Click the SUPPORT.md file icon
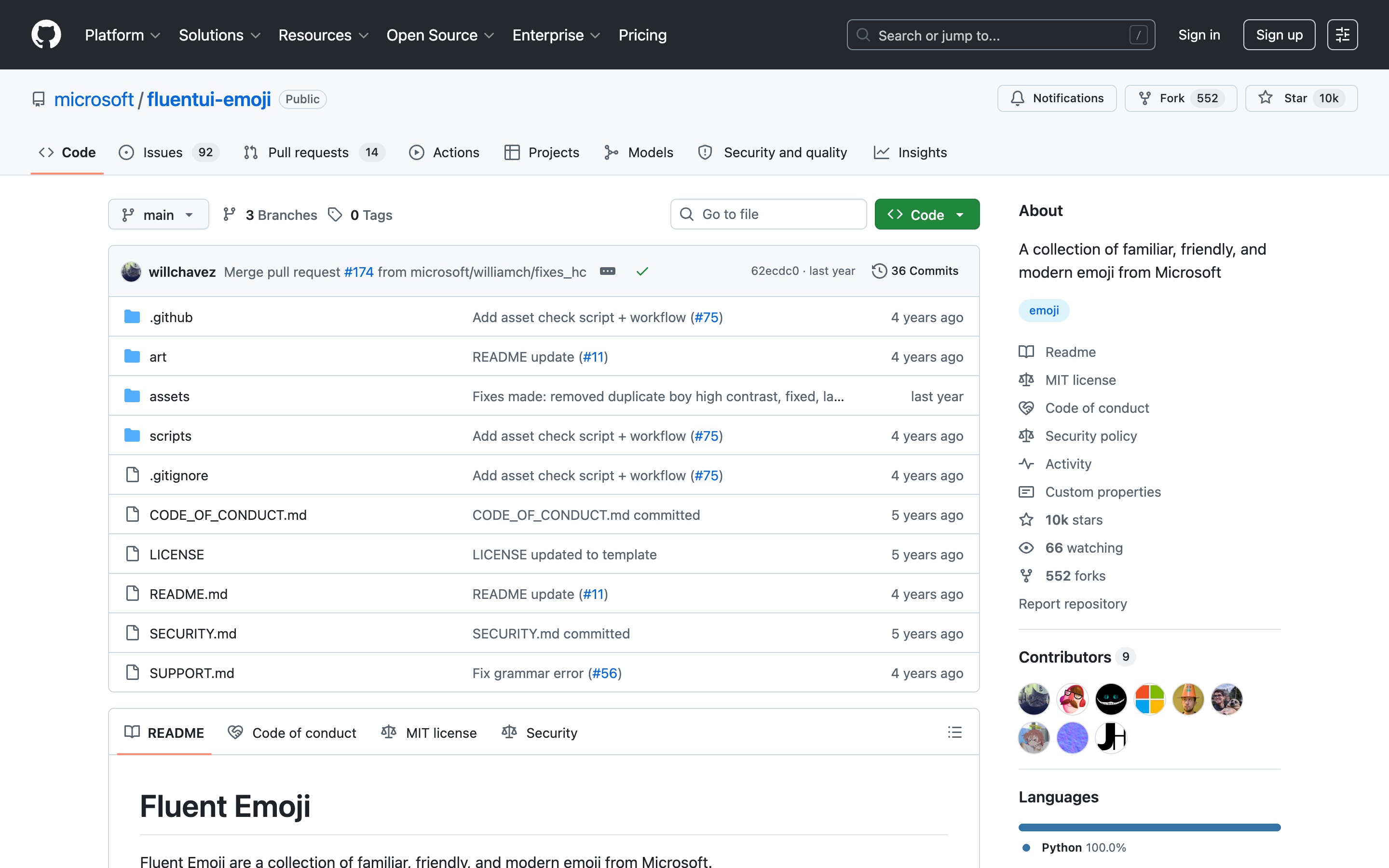This screenshot has width=1389, height=868. (132, 673)
